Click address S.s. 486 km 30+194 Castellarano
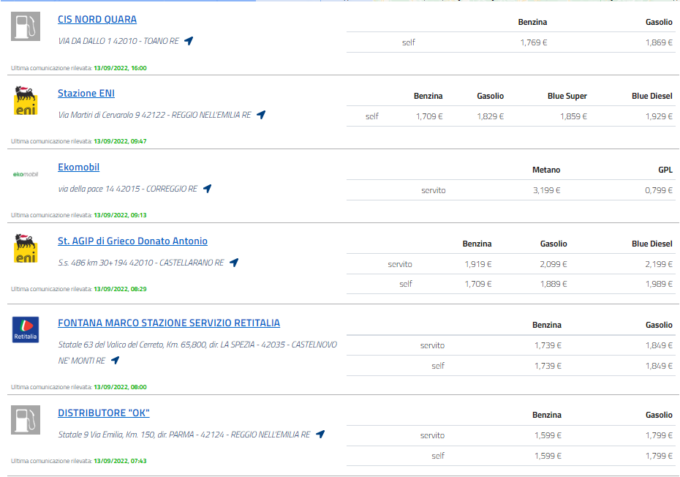Screen dimensions: 680x477 [141, 262]
